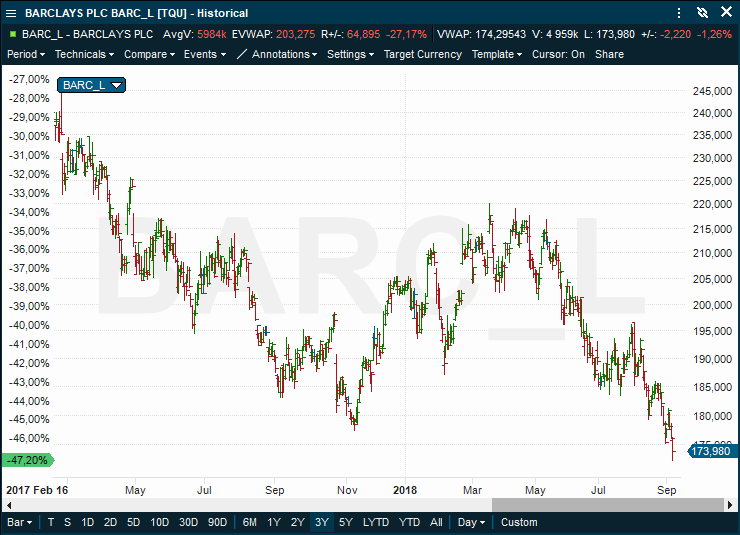740x535 pixels.
Task: Expand the Template dropdown
Action: click(497, 54)
